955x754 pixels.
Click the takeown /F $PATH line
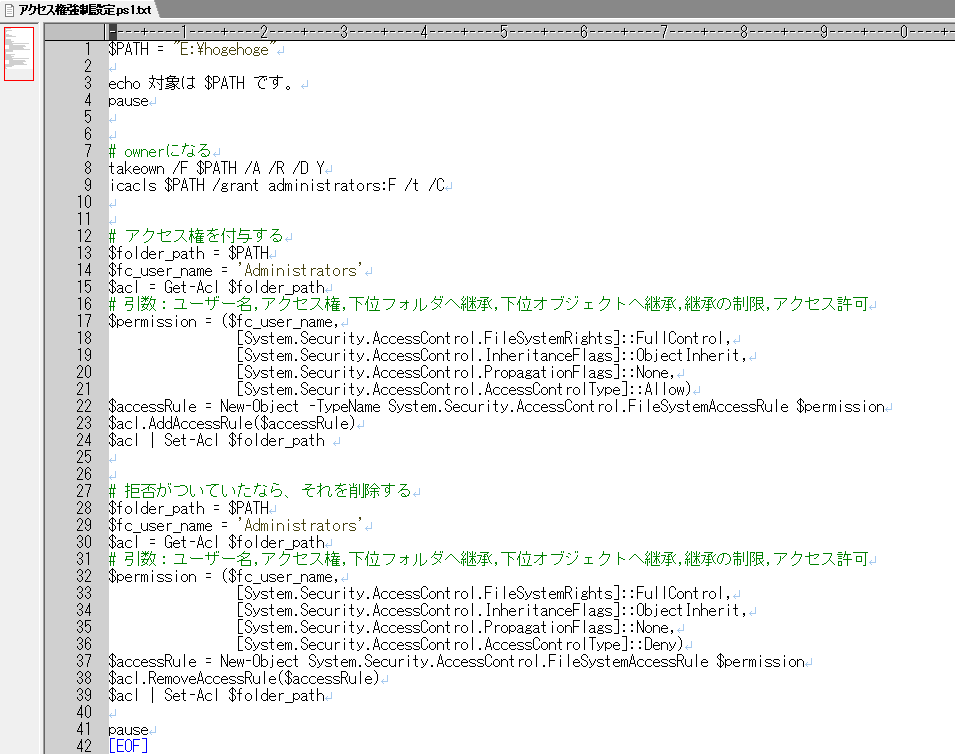coord(216,168)
